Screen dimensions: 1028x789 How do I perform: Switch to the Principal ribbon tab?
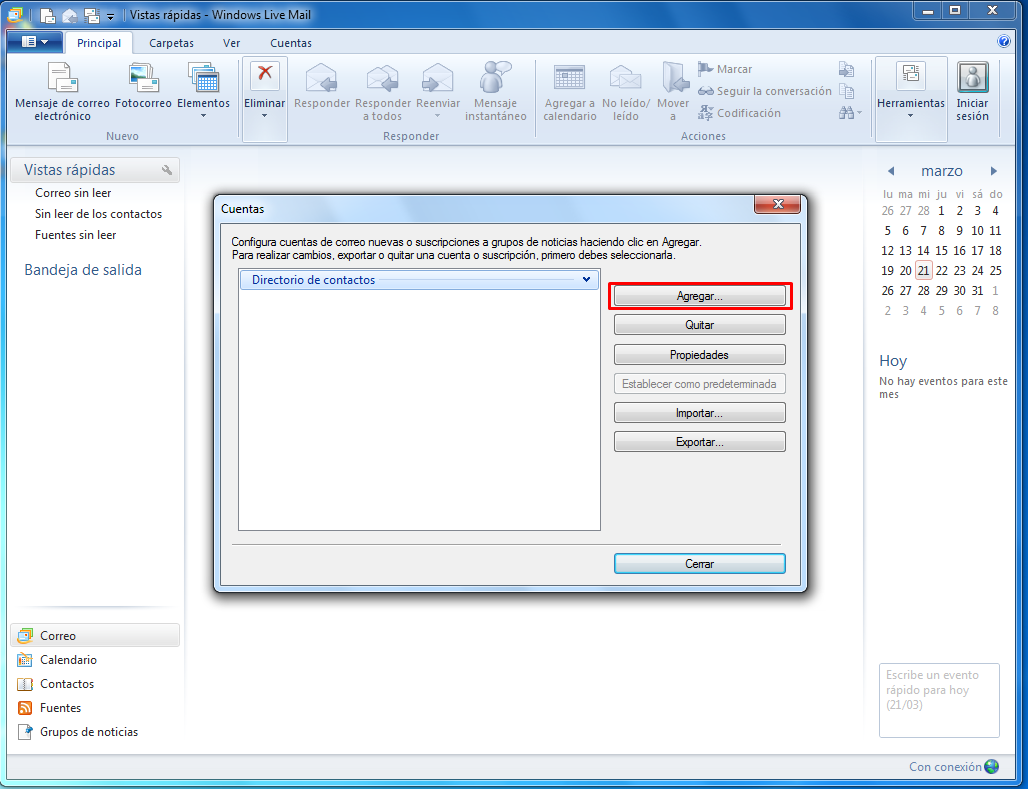pos(99,43)
